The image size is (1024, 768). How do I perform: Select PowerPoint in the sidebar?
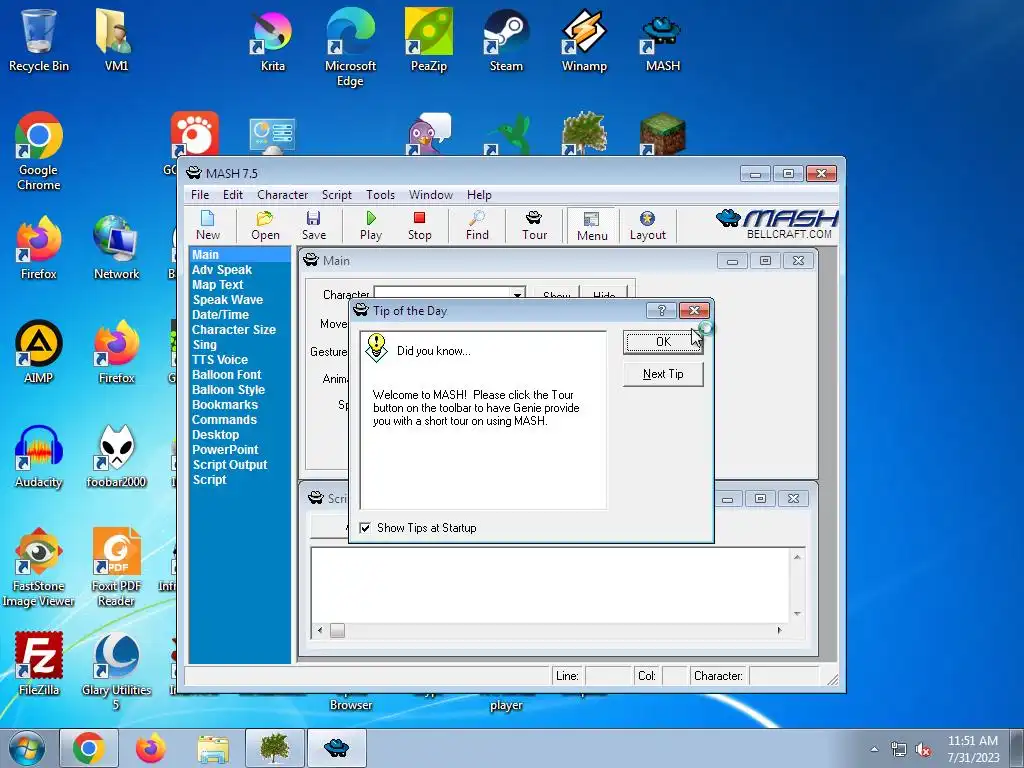click(x=225, y=450)
